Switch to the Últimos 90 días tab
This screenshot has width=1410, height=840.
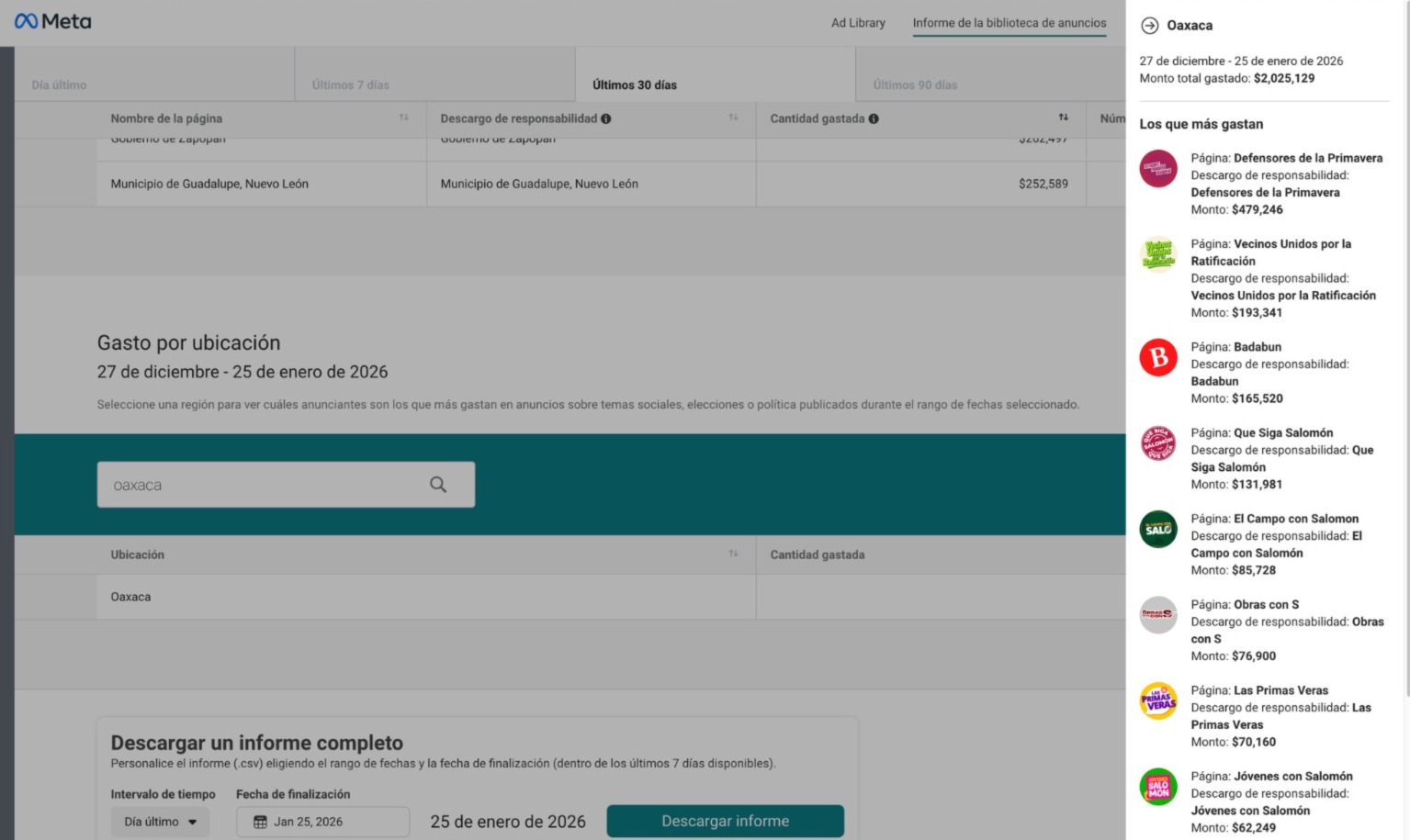click(x=991, y=74)
